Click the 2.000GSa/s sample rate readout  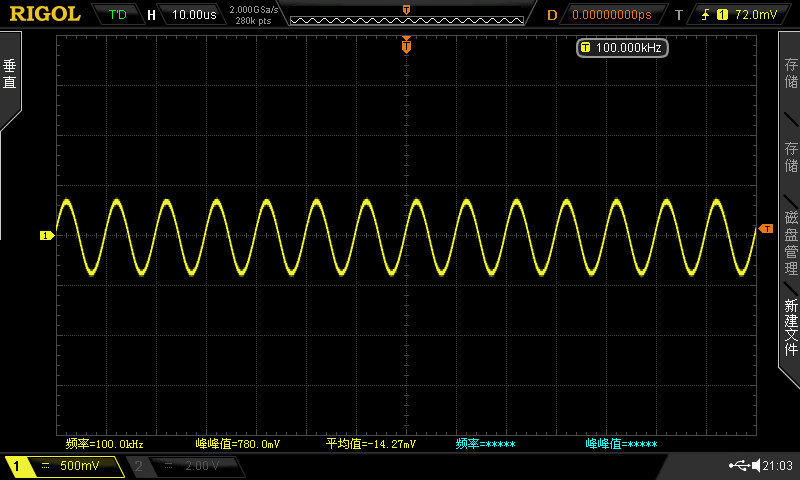[x=254, y=10]
